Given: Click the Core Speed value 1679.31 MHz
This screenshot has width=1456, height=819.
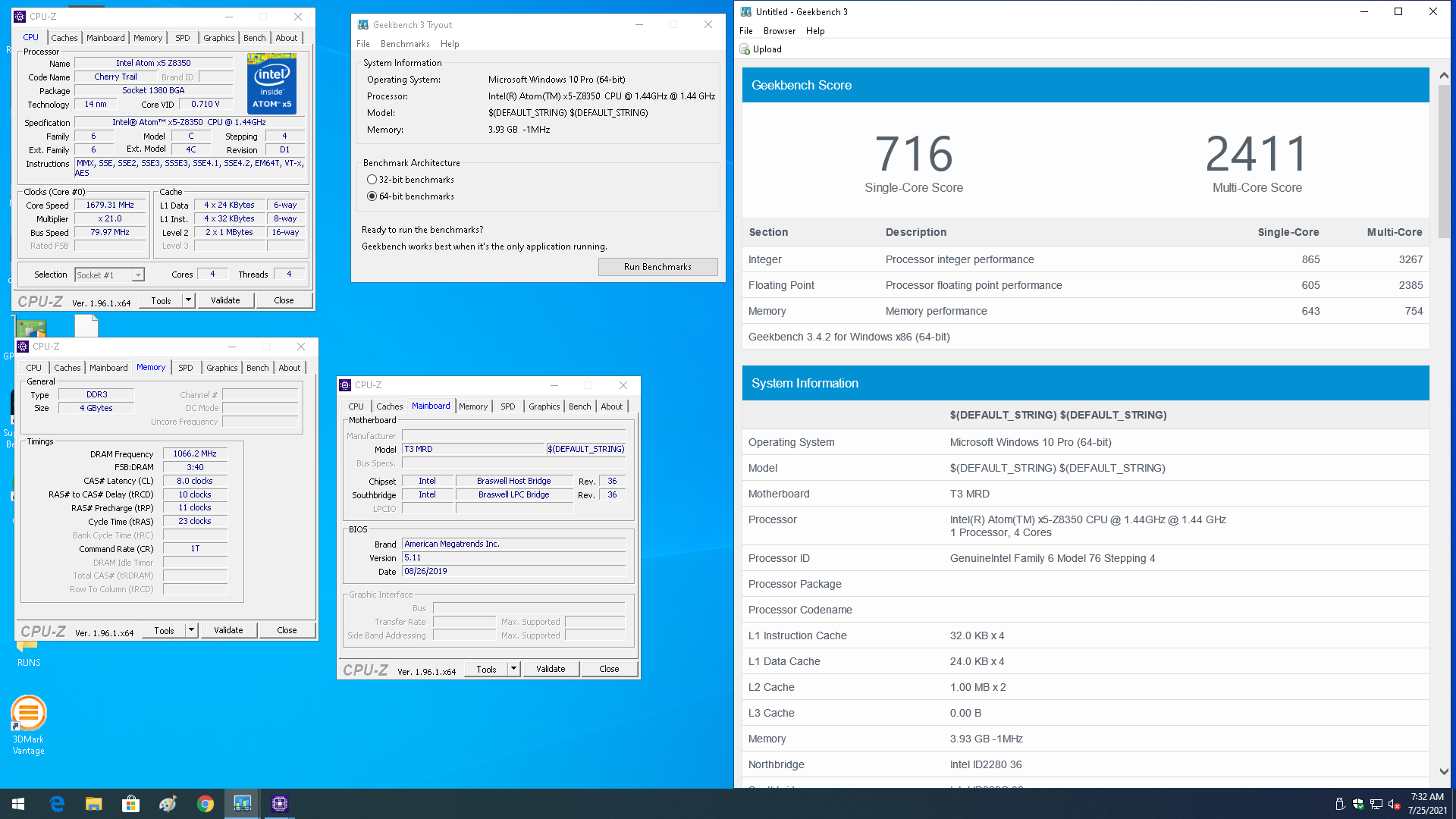Looking at the screenshot, I should (x=110, y=206).
